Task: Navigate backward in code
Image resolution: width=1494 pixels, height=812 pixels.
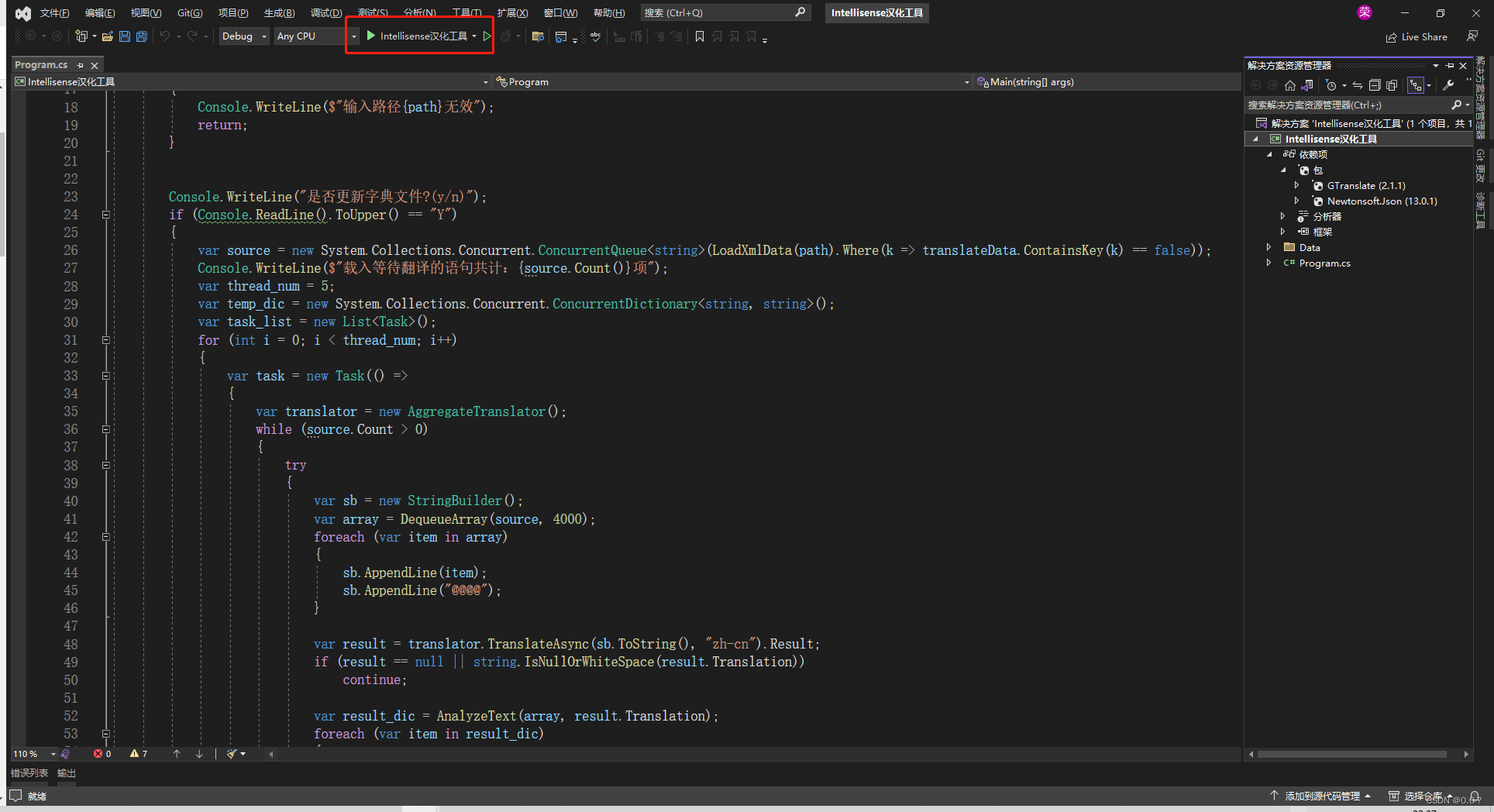Action: [x=31, y=36]
